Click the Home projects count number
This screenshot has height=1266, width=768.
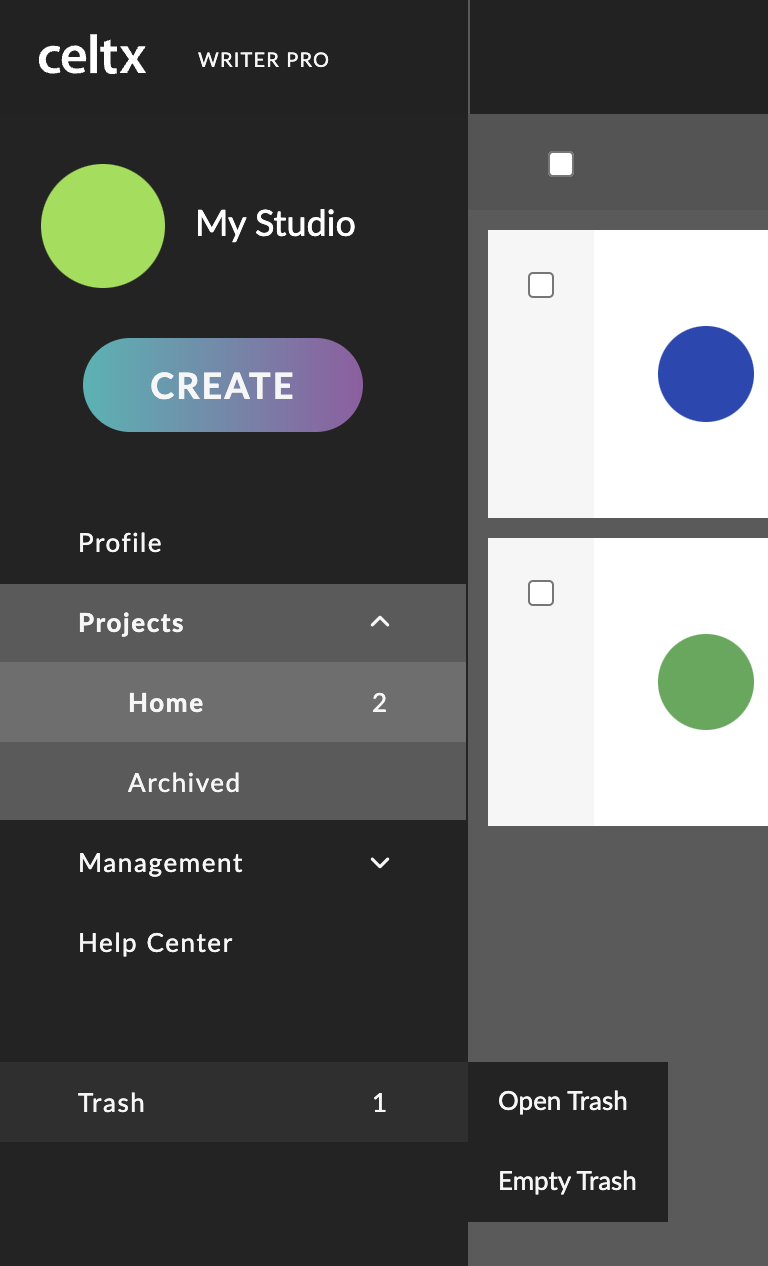[379, 703]
